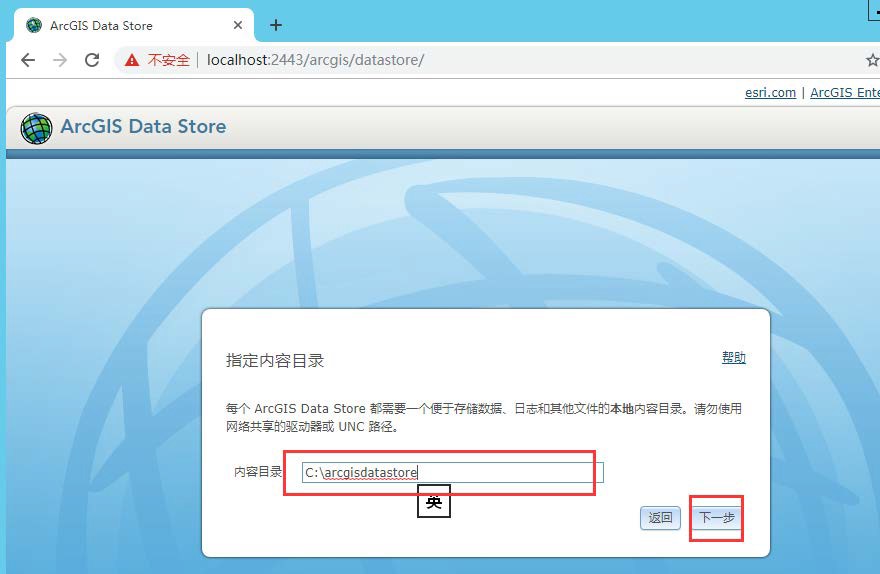Click the ArcGIS Data Store header title
Viewport: 880px width, 574px height.
143,126
